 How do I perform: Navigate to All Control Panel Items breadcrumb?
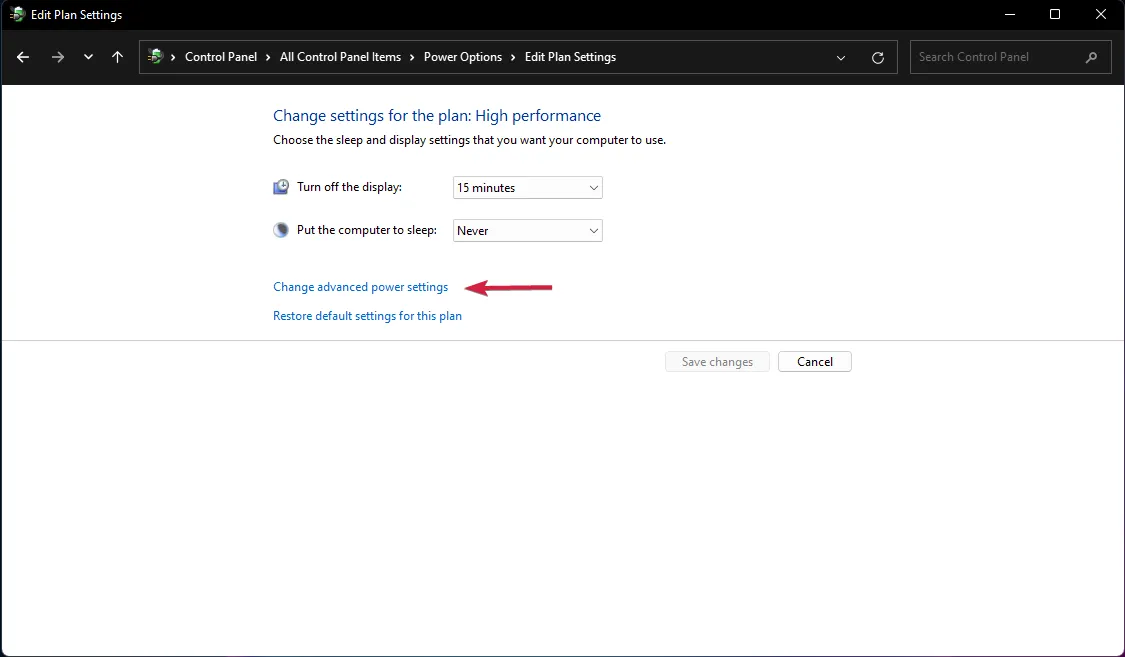point(340,57)
